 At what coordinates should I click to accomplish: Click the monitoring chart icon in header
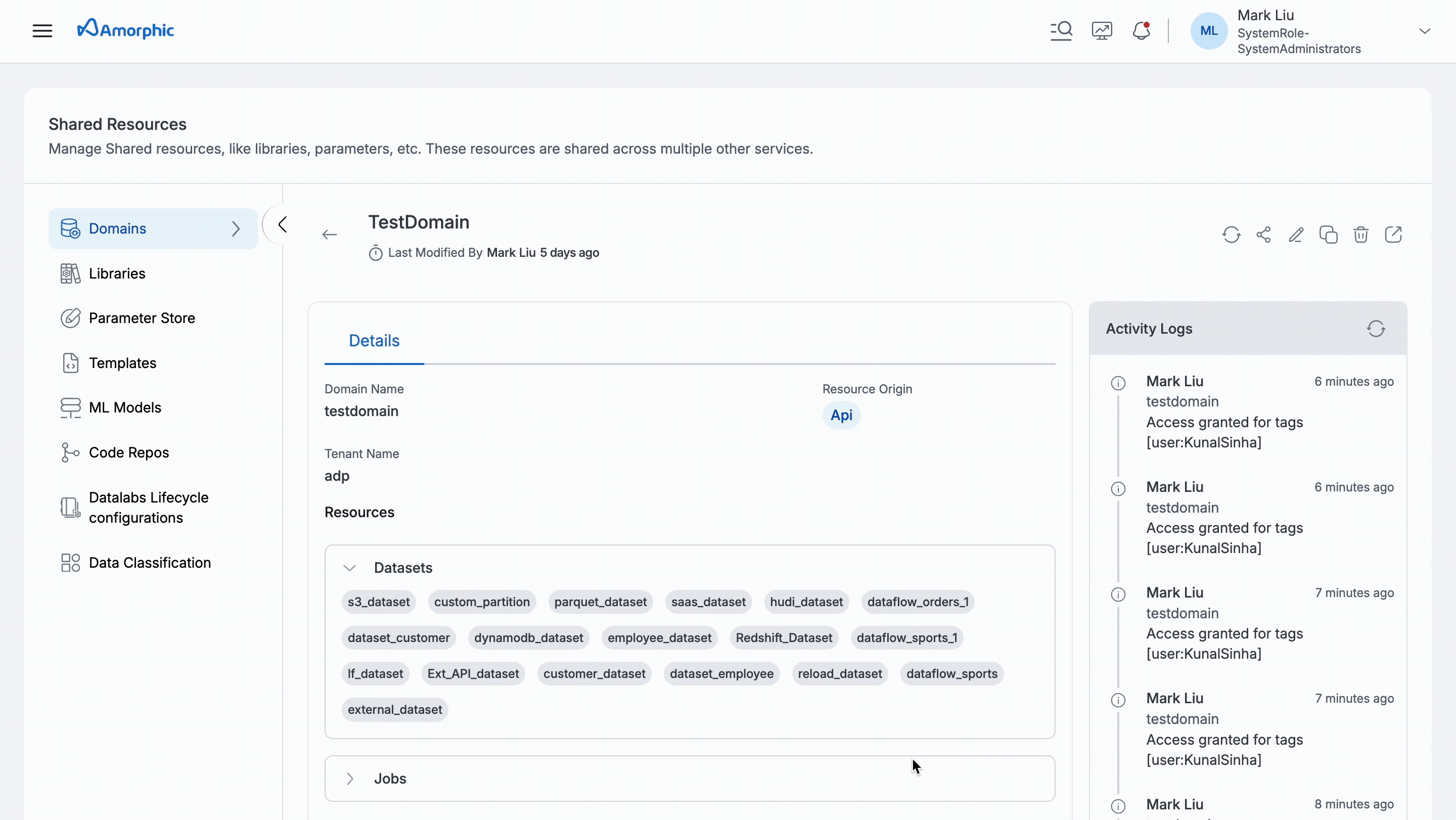coord(1102,30)
